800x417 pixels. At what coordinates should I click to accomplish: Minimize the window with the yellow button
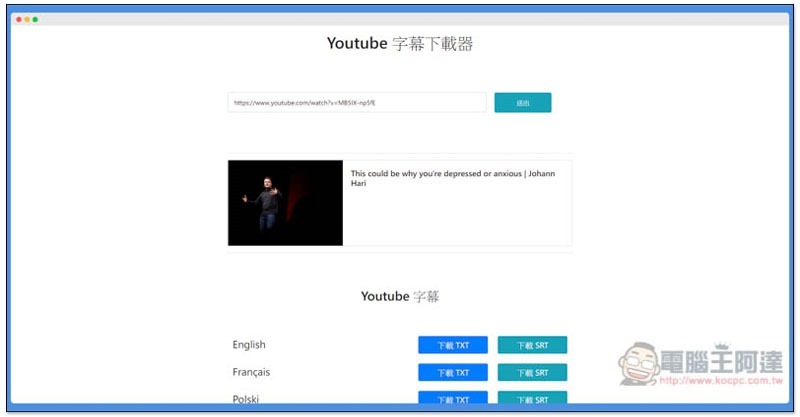(x=27, y=19)
